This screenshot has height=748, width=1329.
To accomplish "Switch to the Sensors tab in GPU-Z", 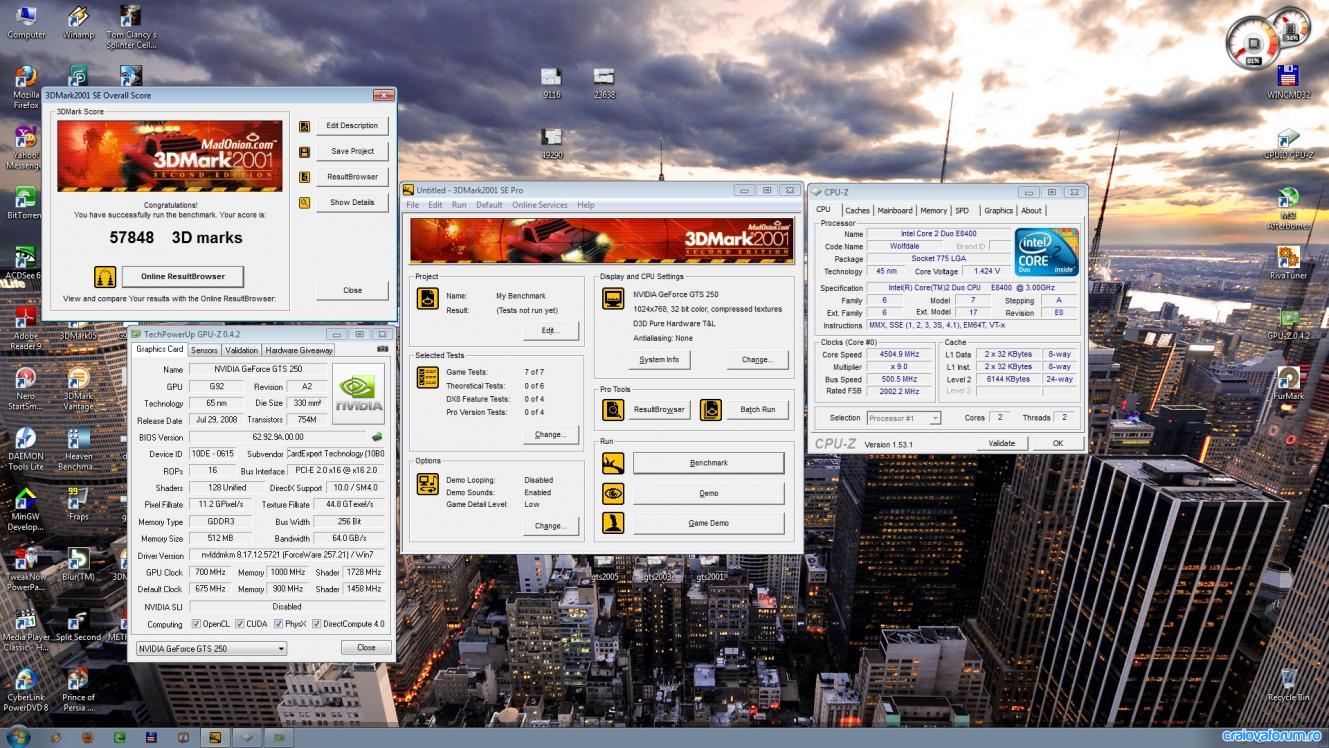I will click(204, 350).
